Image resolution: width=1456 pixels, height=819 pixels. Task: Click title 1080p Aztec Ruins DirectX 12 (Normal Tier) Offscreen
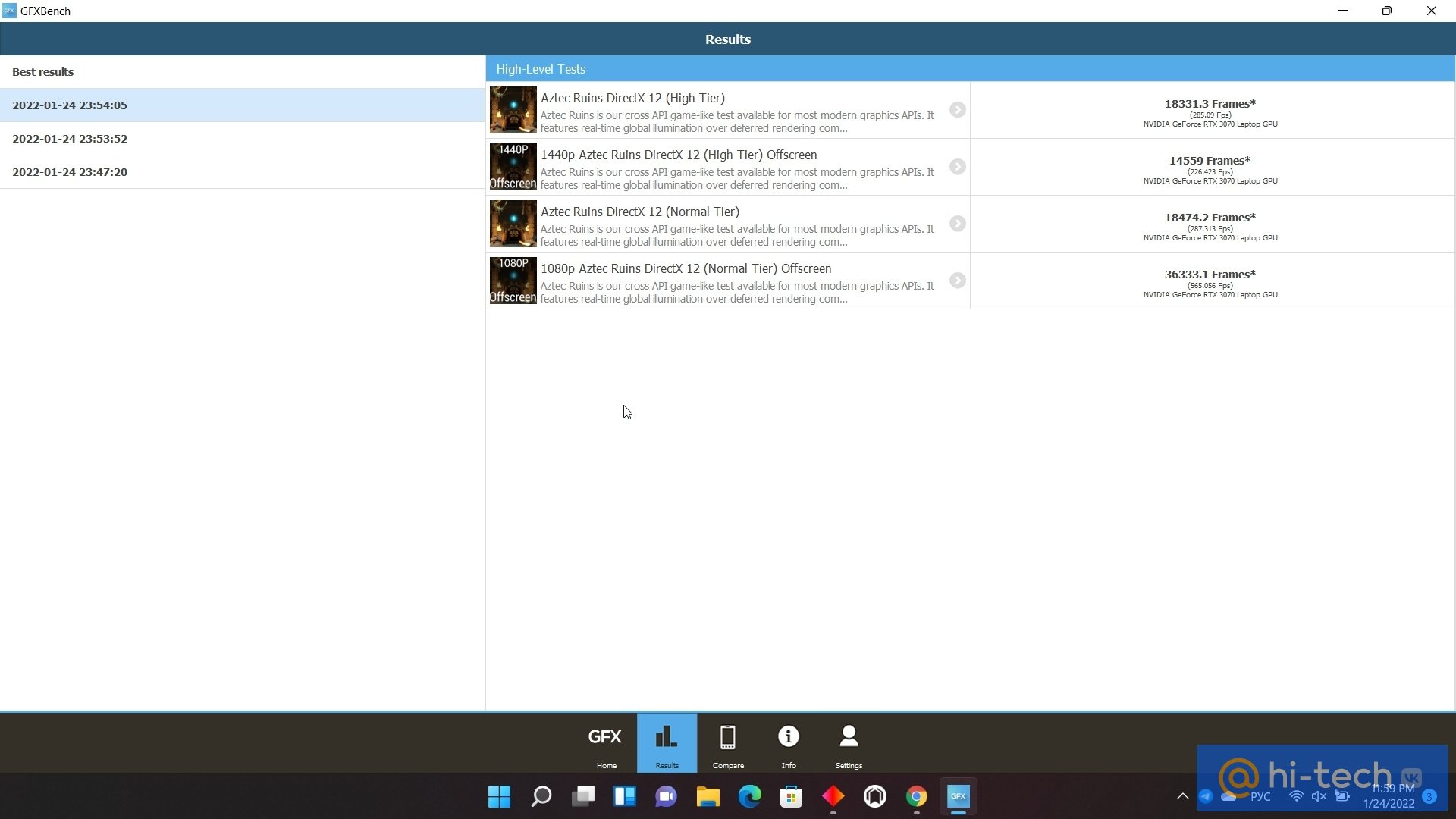(x=686, y=268)
